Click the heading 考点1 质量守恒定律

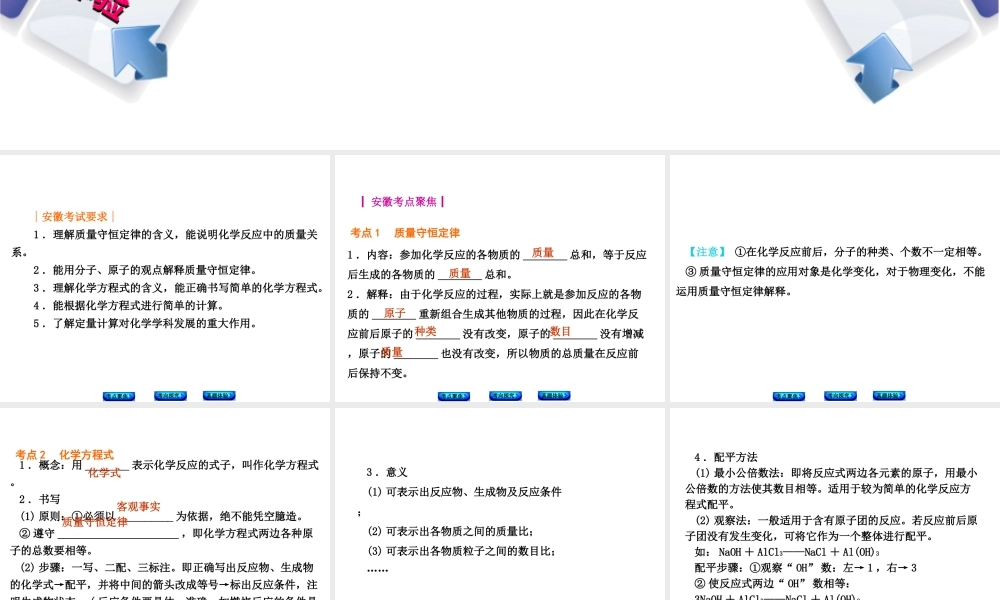(405, 233)
